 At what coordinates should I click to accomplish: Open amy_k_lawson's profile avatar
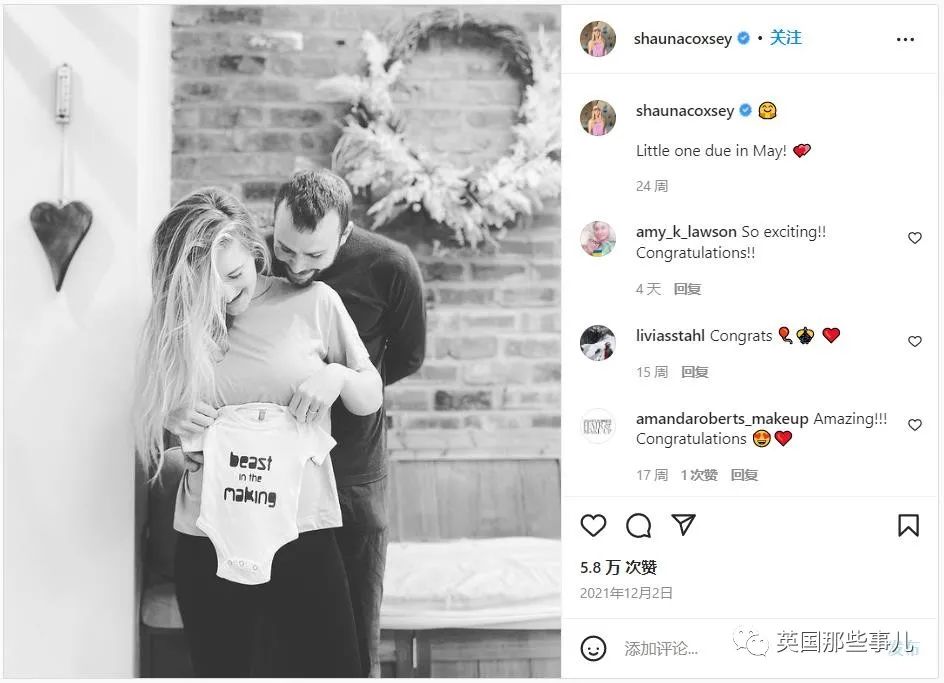pos(598,239)
